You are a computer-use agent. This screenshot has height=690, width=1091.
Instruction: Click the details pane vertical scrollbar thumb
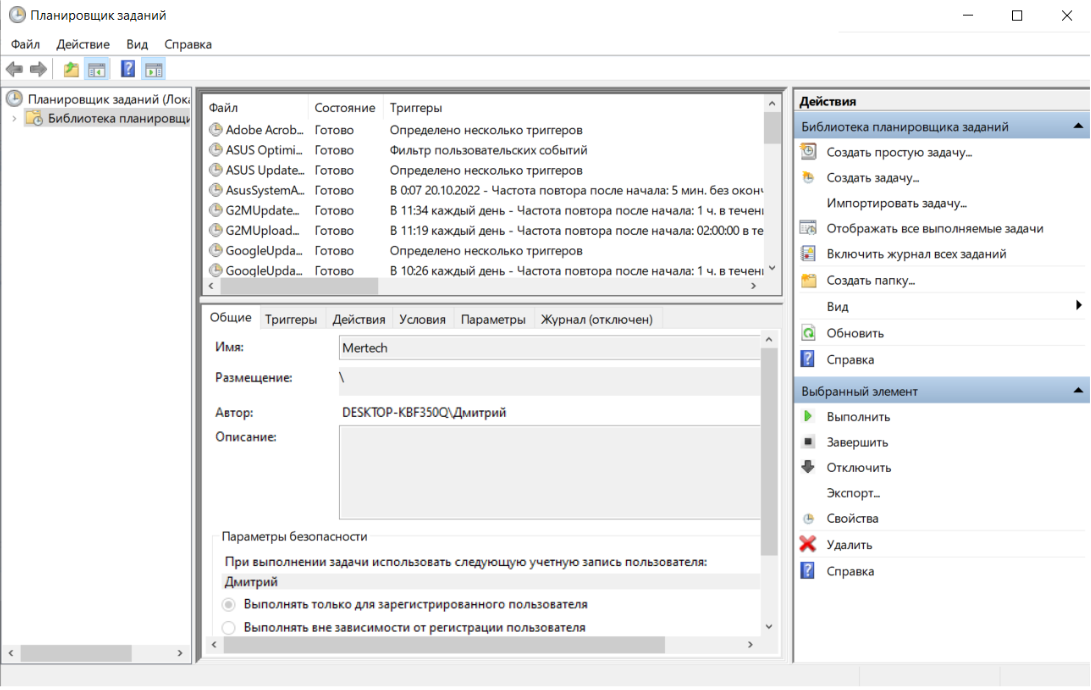(x=769, y=451)
